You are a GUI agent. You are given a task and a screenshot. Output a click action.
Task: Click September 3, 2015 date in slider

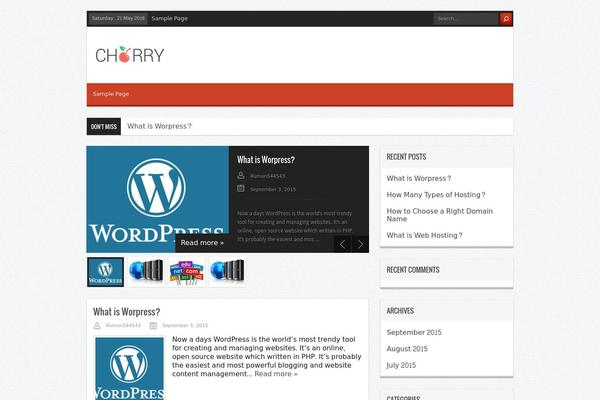(273, 189)
